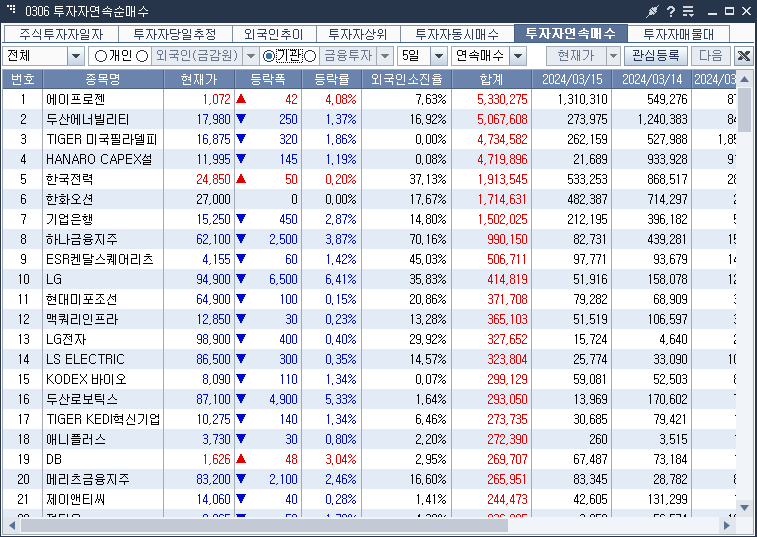Select the 현대미포조선 stock row
Screen dimensions: 757x537
coord(369,299)
